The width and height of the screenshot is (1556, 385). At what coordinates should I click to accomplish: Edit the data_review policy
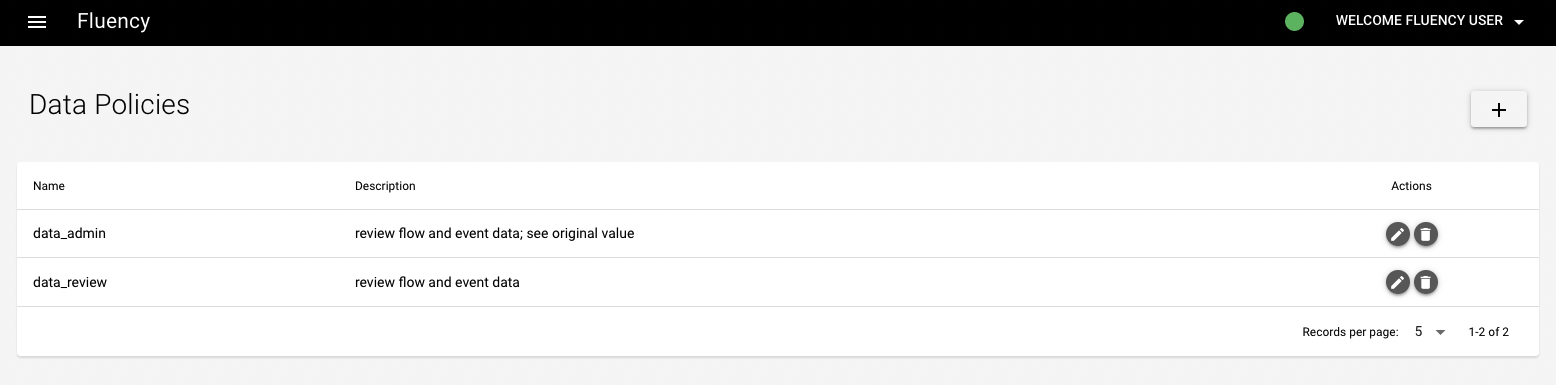tap(1397, 282)
